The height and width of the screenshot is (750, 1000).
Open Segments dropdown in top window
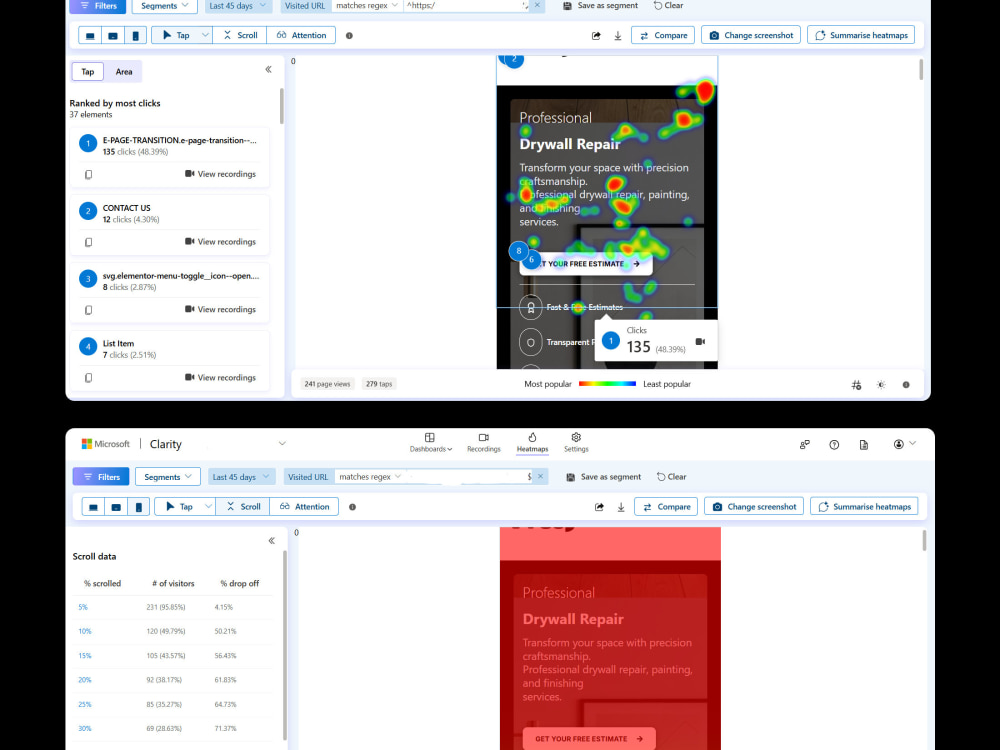point(165,6)
